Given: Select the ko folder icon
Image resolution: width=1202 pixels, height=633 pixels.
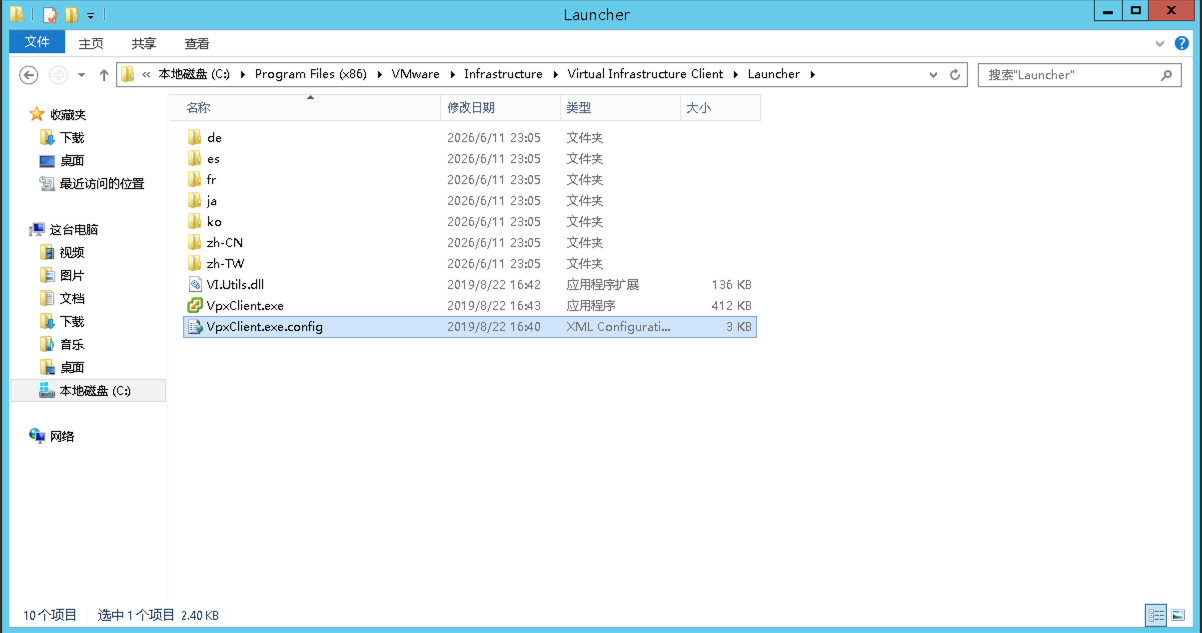Looking at the screenshot, I should pyautogui.click(x=195, y=221).
